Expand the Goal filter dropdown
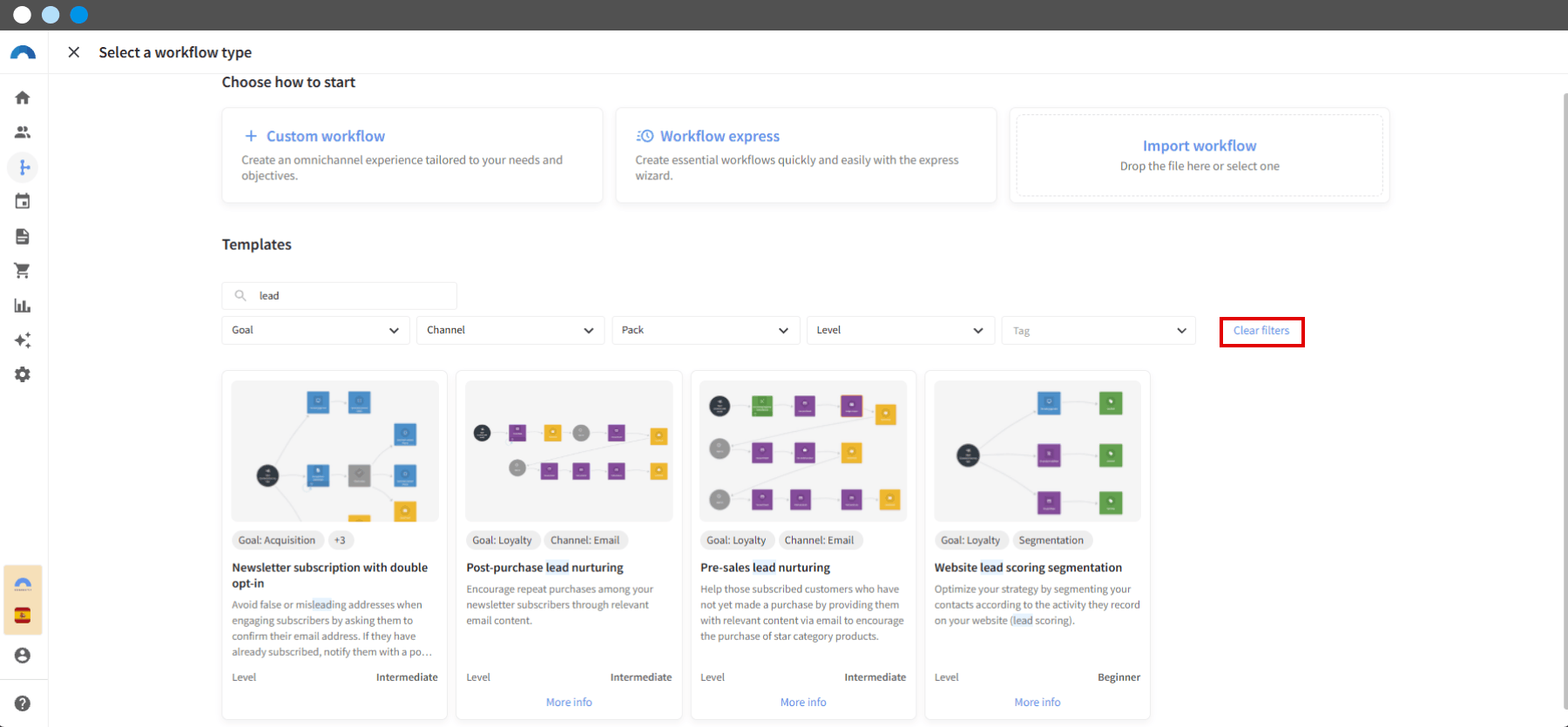This screenshot has height=727, width=1568. [315, 330]
